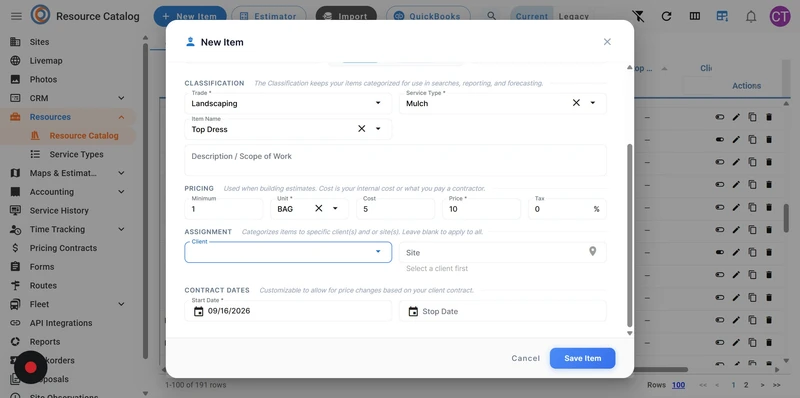800x398 pixels.
Task: Open the notifications bell
Action: point(751,16)
